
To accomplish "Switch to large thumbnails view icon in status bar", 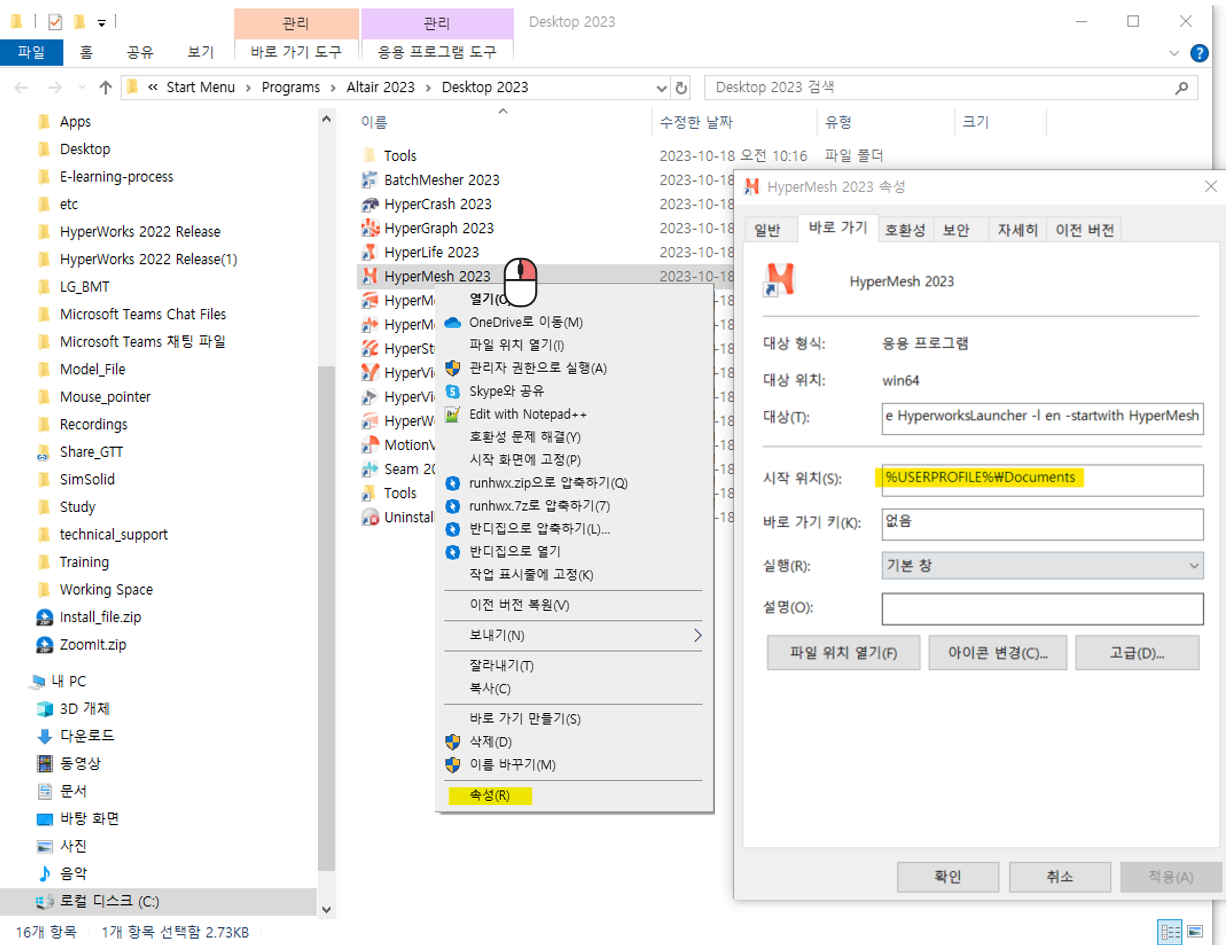I will pos(1195,932).
